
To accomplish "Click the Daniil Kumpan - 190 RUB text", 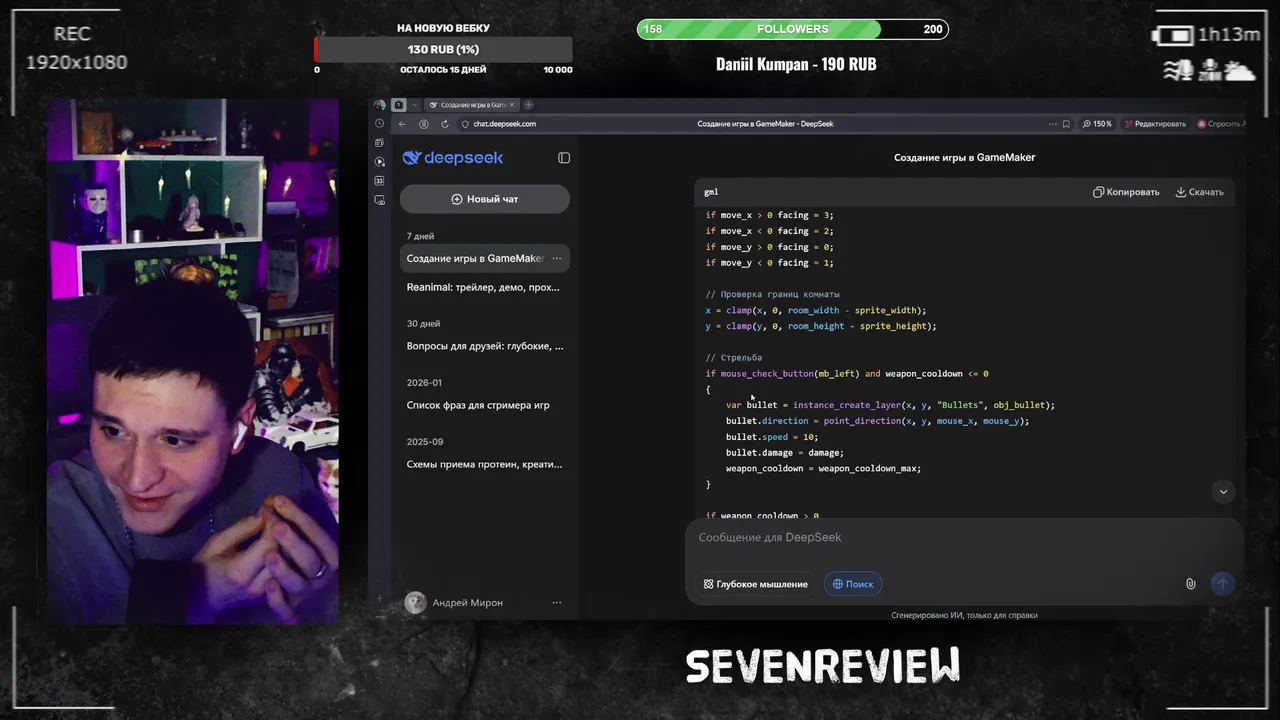I will pyautogui.click(x=796, y=64).
